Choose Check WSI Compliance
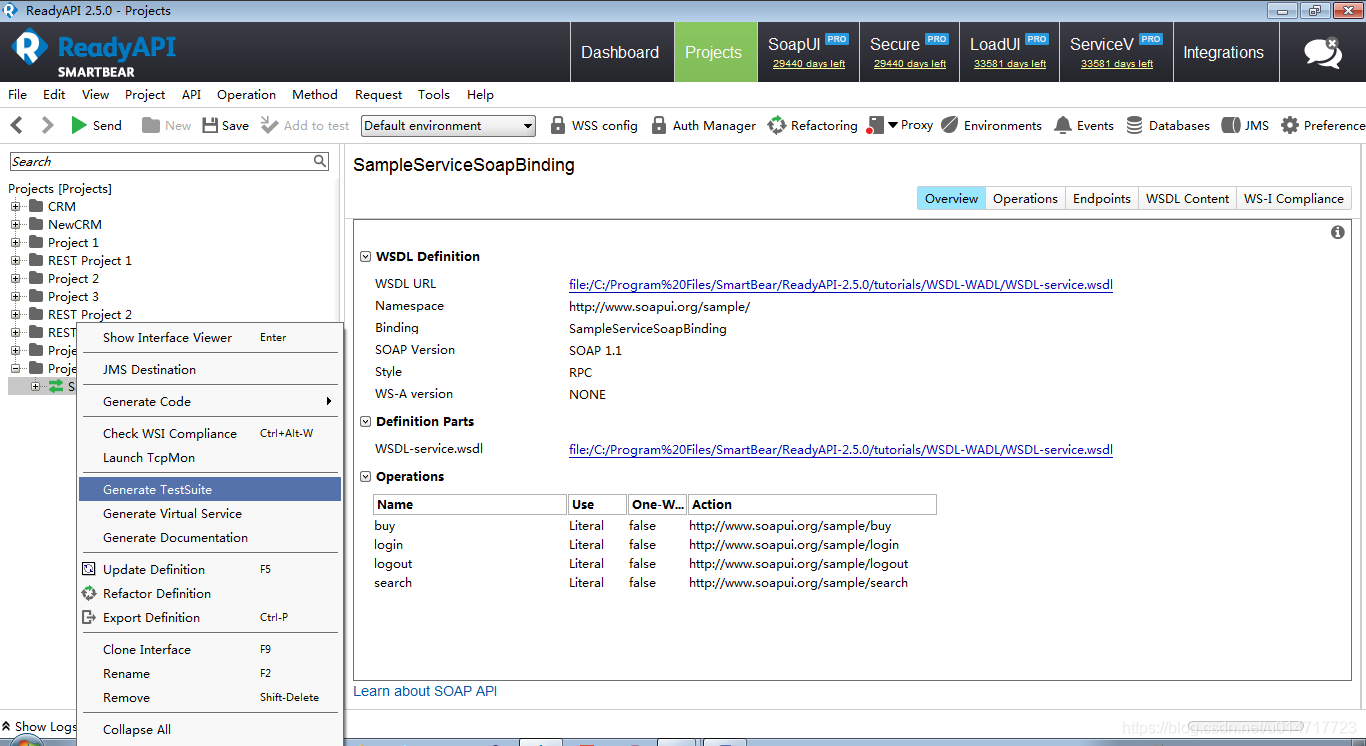1366x746 pixels. coord(210,433)
